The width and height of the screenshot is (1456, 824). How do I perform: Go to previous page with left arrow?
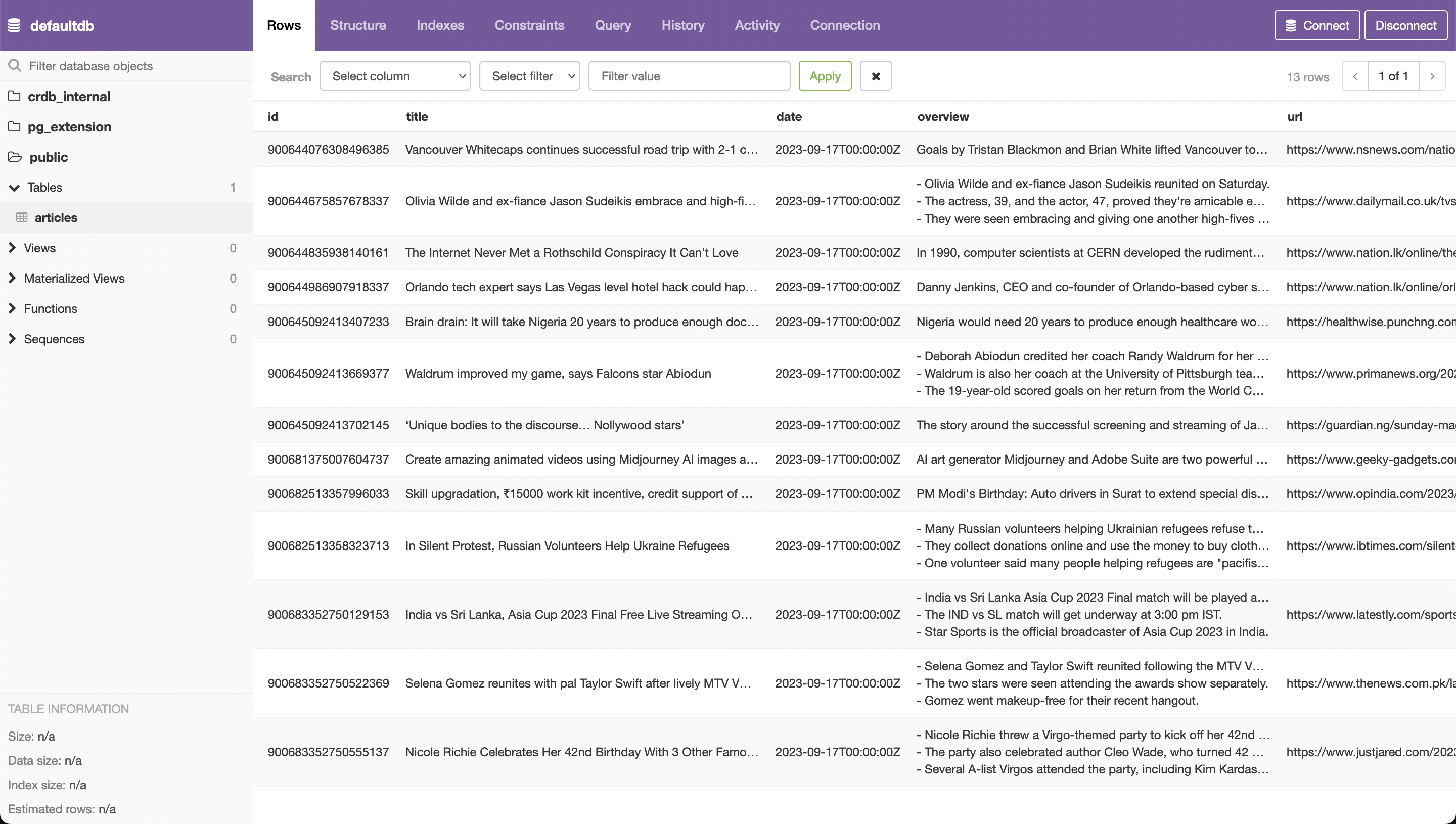tap(1355, 76)
